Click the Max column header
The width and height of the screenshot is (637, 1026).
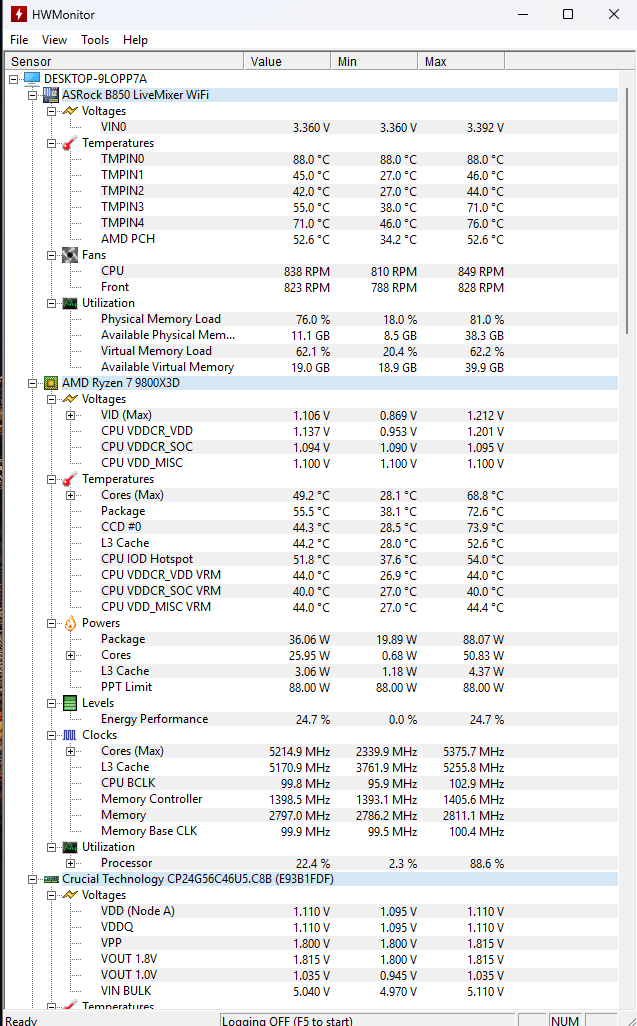461,62
